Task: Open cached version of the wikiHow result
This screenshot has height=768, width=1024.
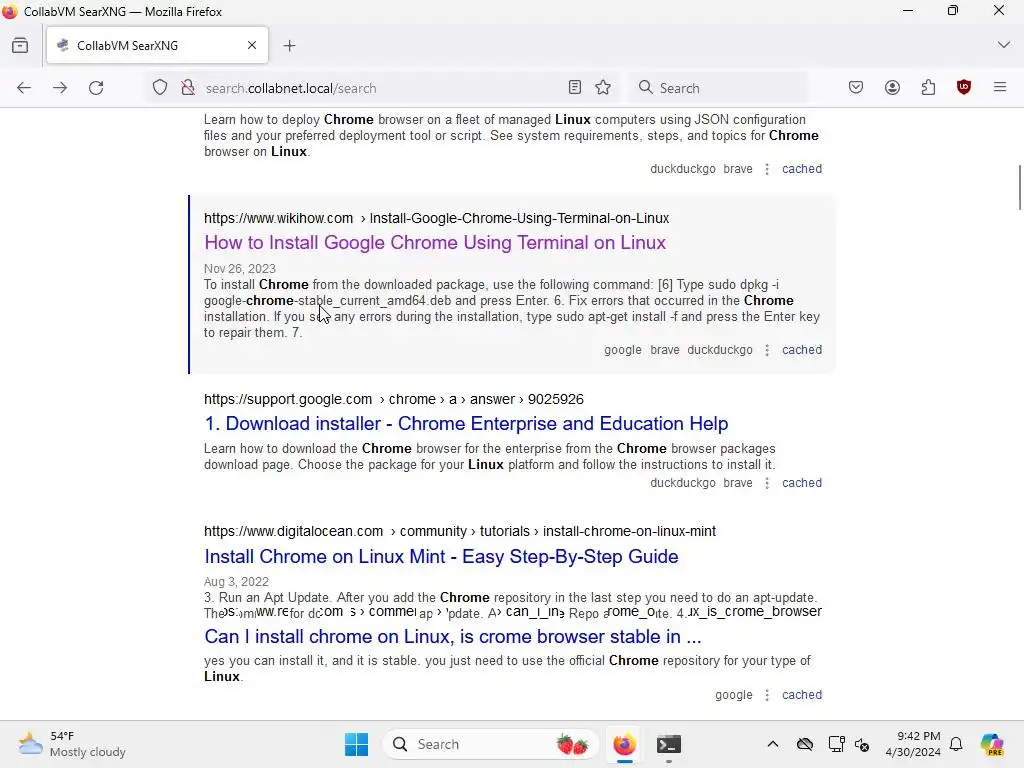Action: 802,350
